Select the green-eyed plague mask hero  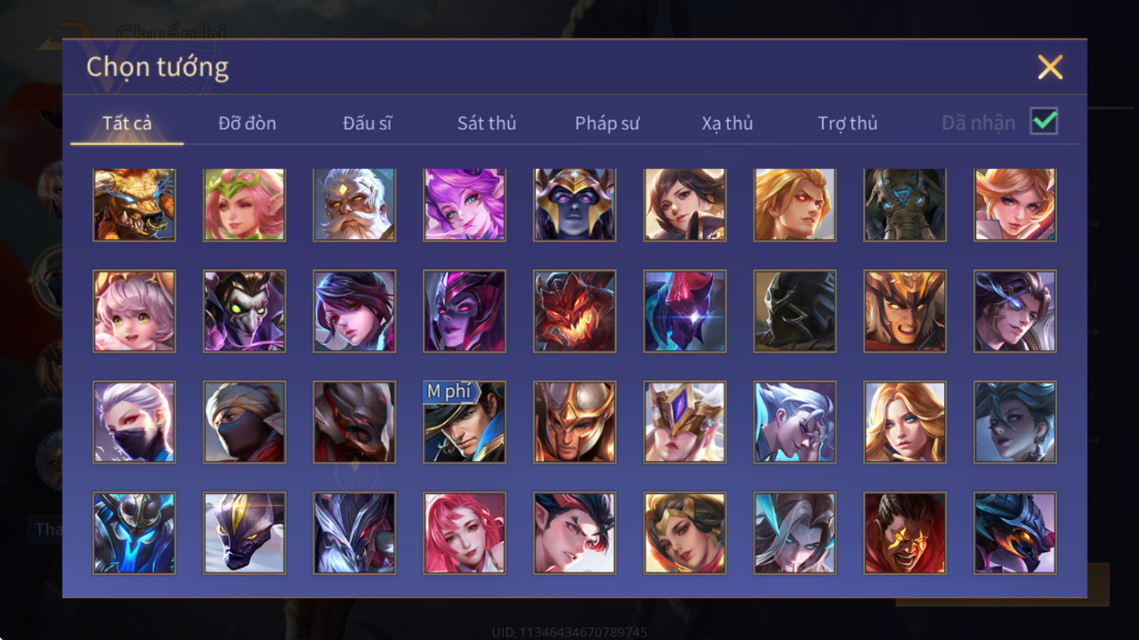[245, 311]
